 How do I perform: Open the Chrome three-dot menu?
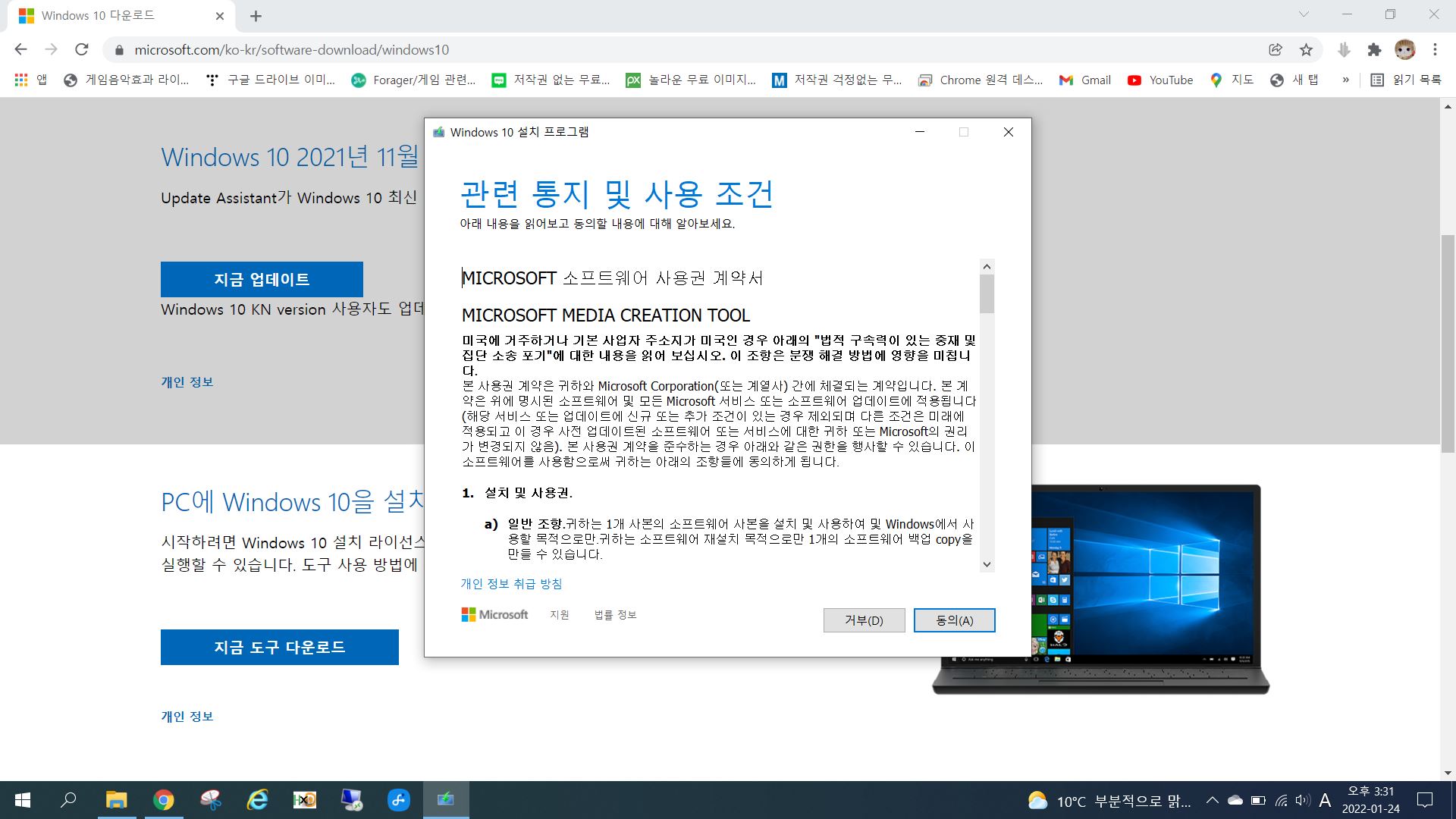point(1435,50)
